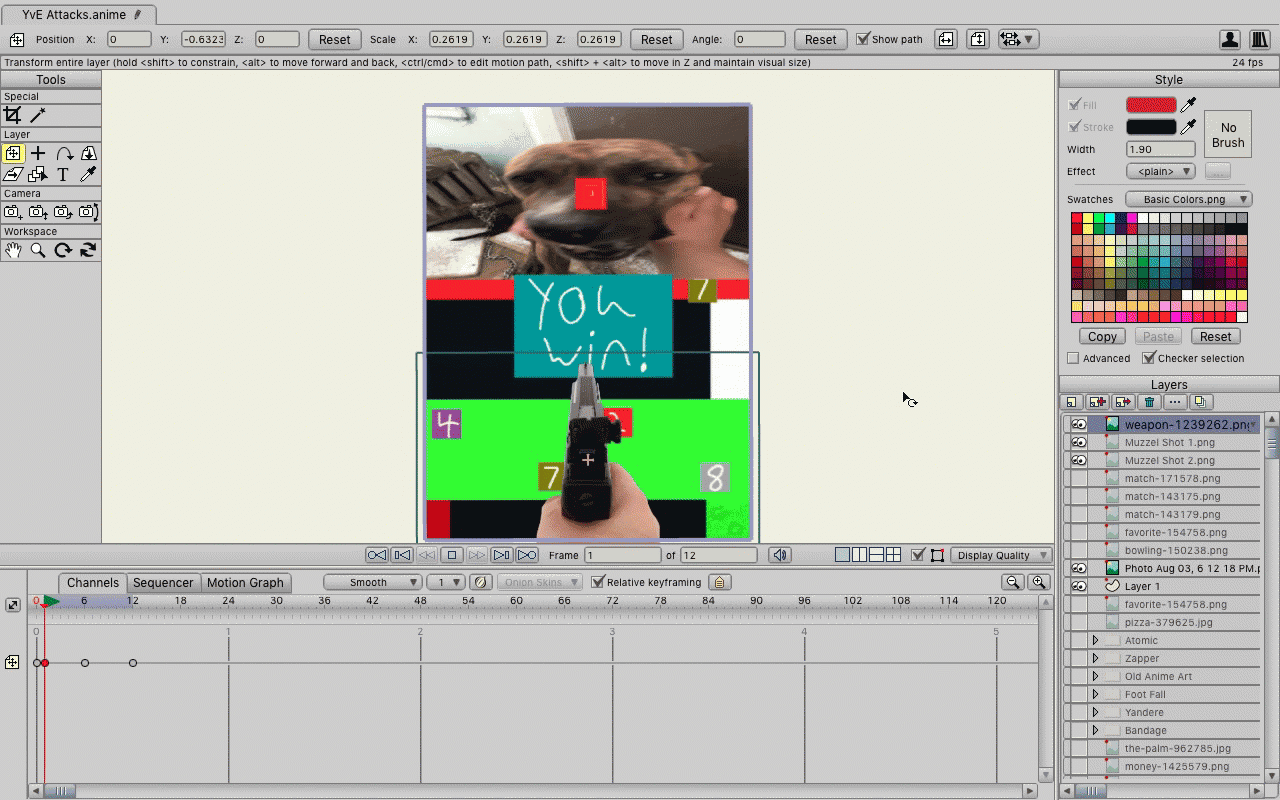This screenshot has width=1280, height=800.
Task: Disable Relative keyframing
Action: (595, 582)
